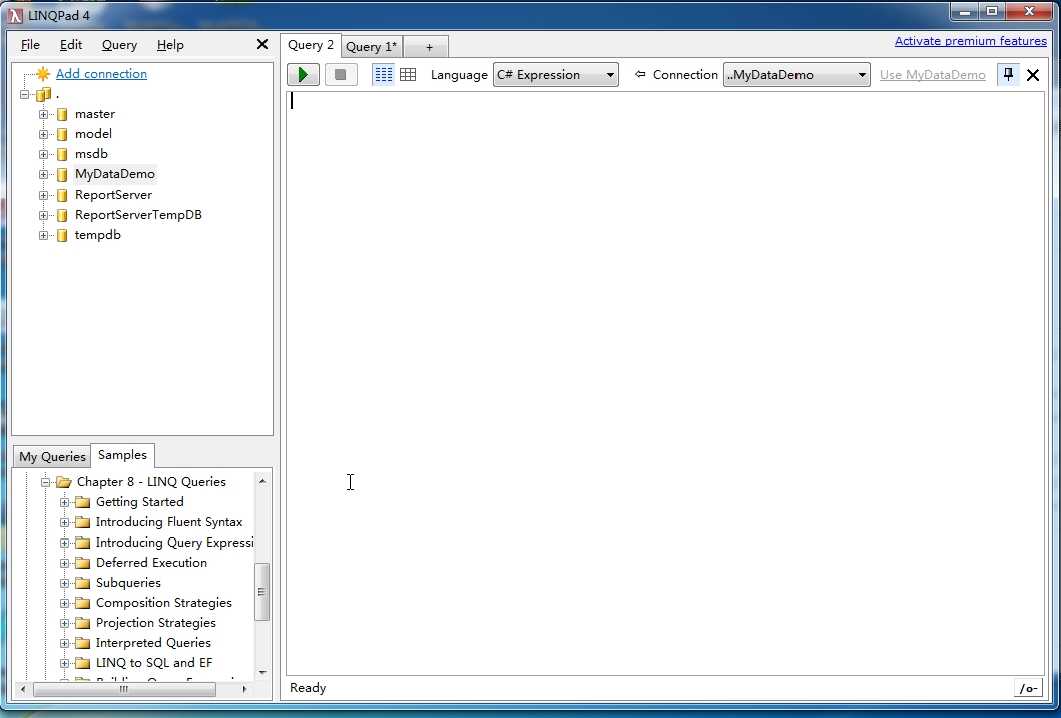Open the Language dropdown showing C# Expression
This screenshot has width=1061, height=718.
point(556,74)
